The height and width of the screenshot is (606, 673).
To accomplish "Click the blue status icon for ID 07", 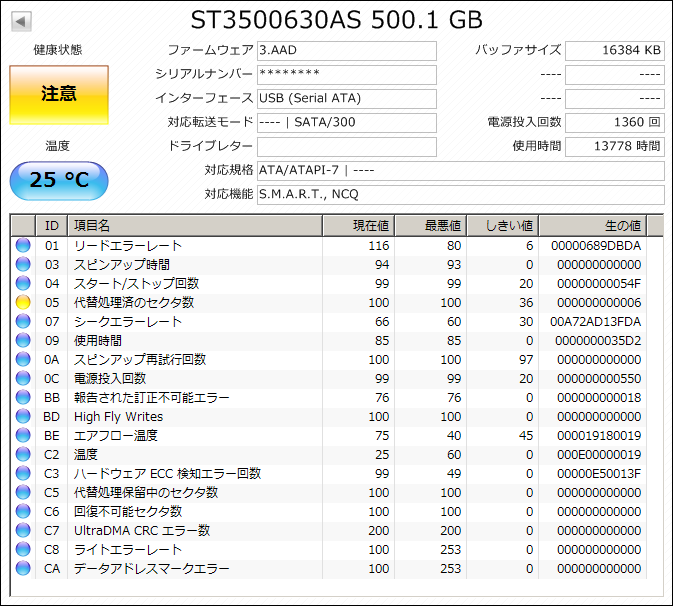I will pos(23,321).
